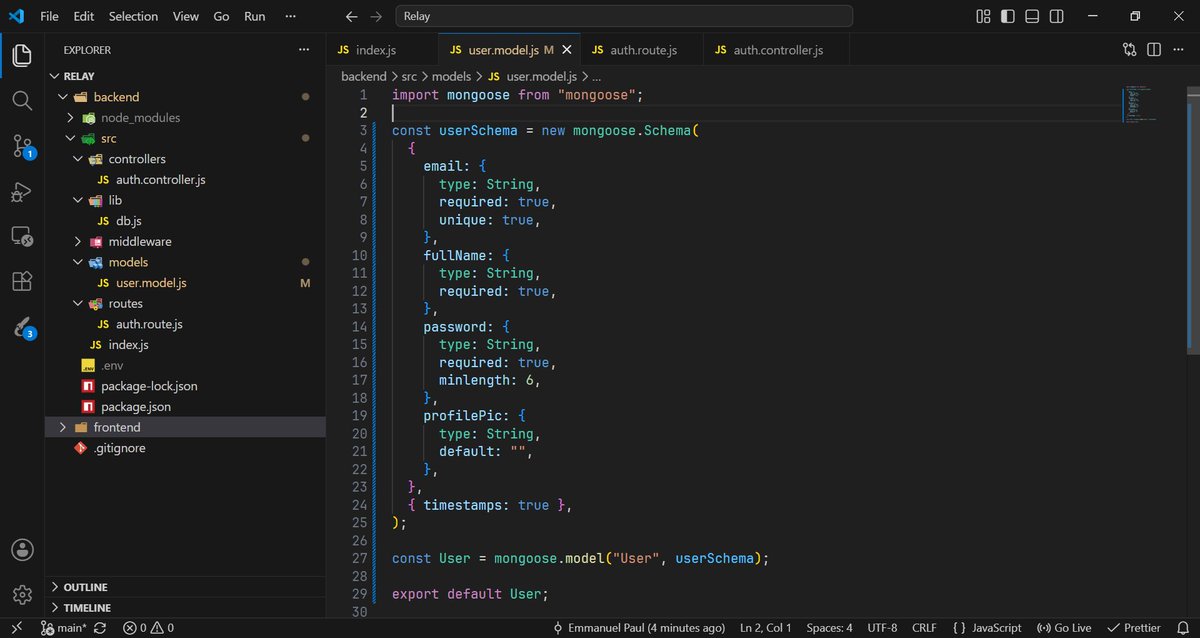Toggle the bottom panel visibility
This screenshot has width=1200, height=638.
coord(1032,17)
